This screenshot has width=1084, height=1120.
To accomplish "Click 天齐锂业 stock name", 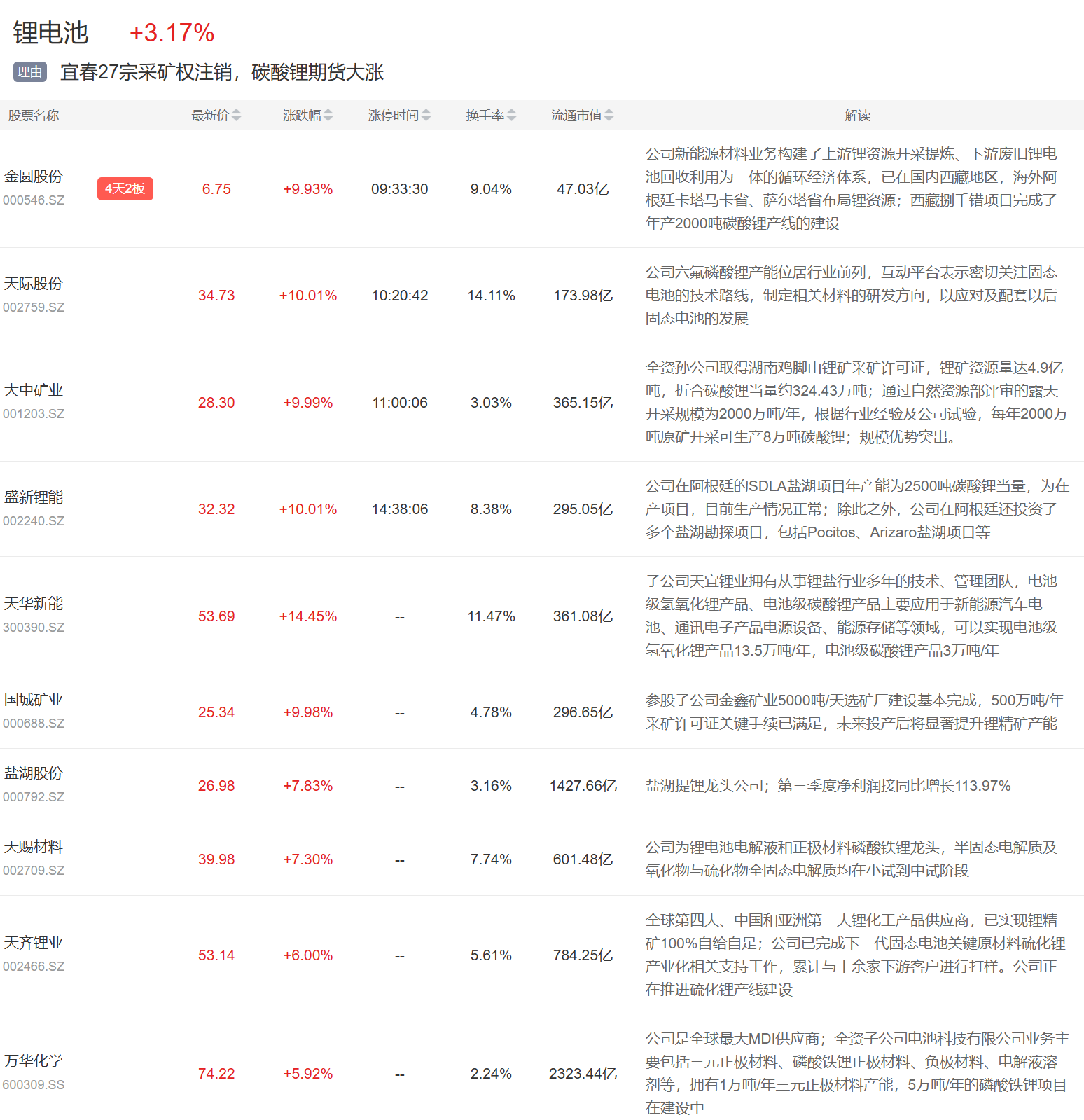I will [x=34, y=943].
